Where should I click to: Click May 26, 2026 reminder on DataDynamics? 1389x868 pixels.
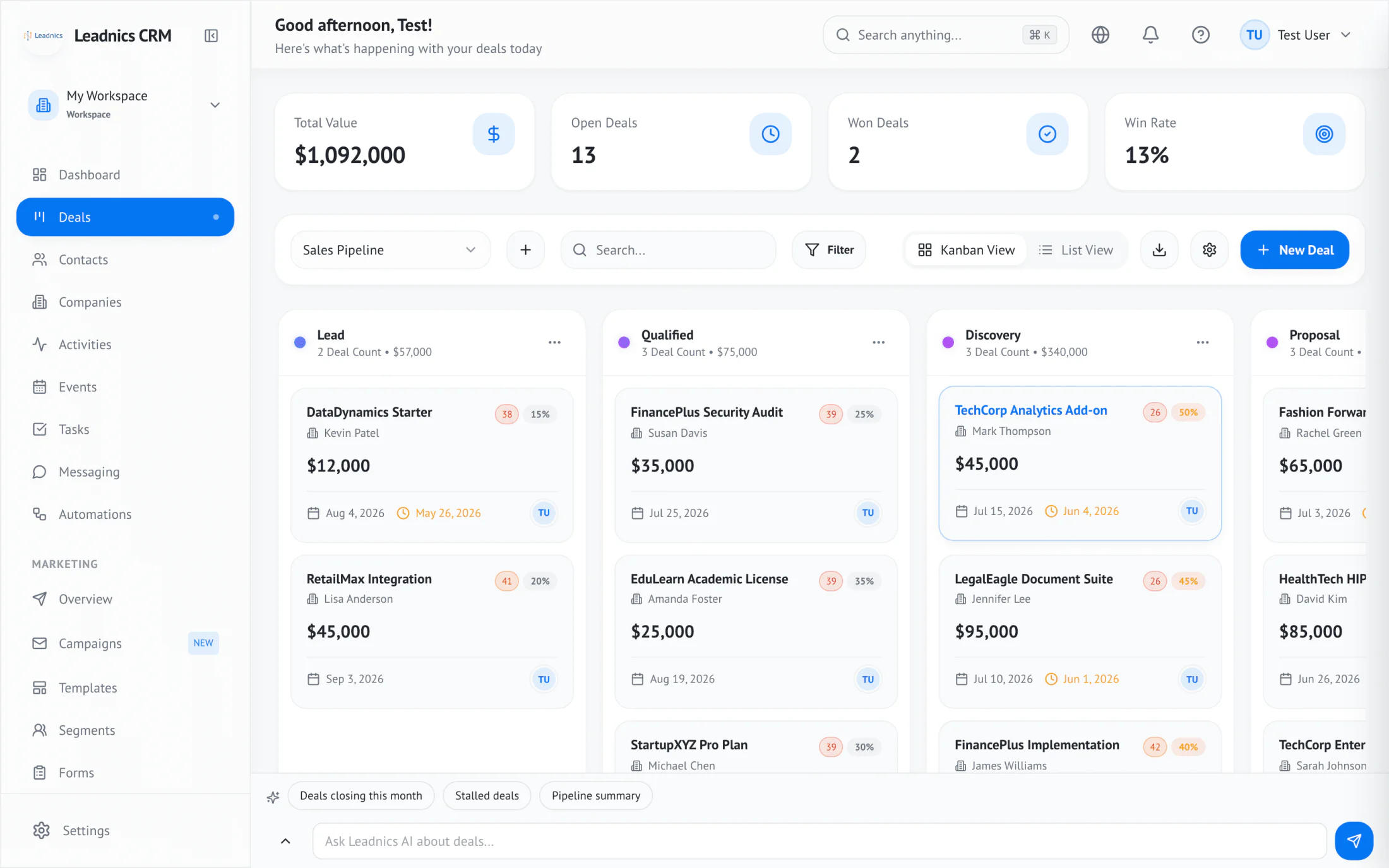[439, 513]
